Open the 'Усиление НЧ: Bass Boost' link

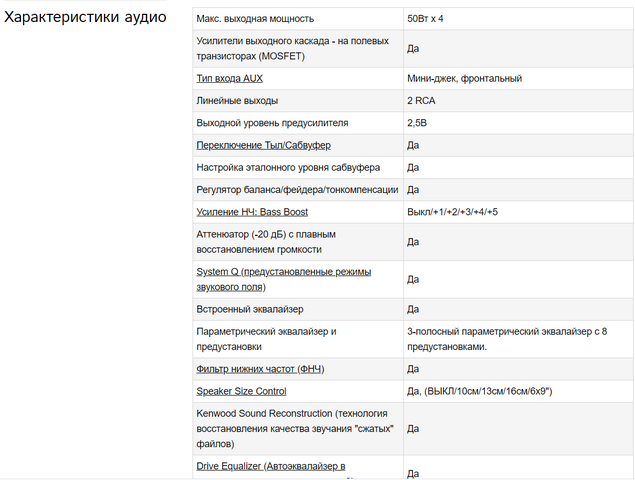pos(252,212)
